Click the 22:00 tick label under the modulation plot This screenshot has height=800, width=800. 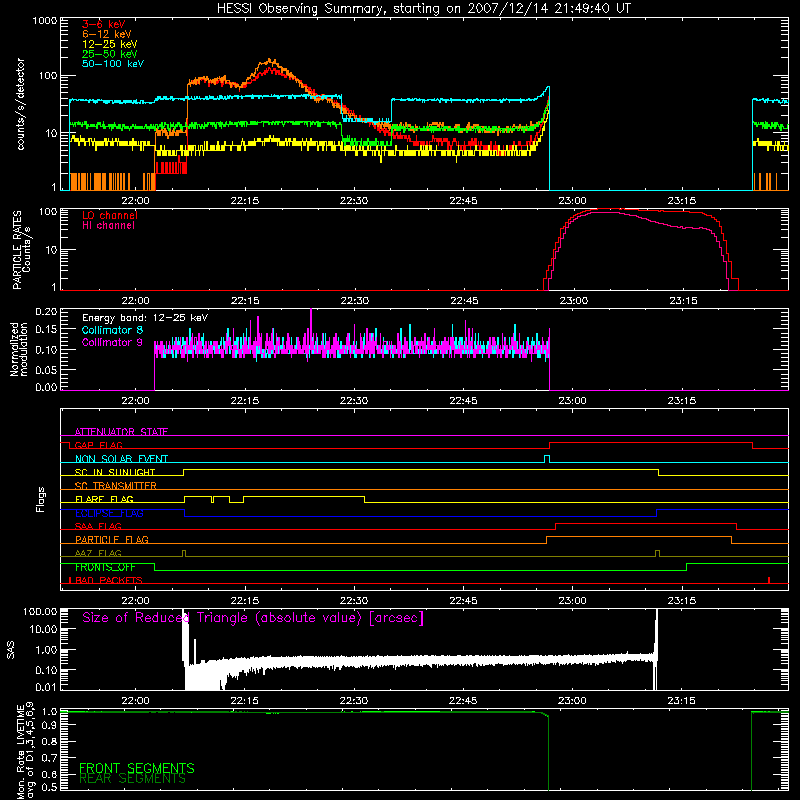[x=135, y=401]
